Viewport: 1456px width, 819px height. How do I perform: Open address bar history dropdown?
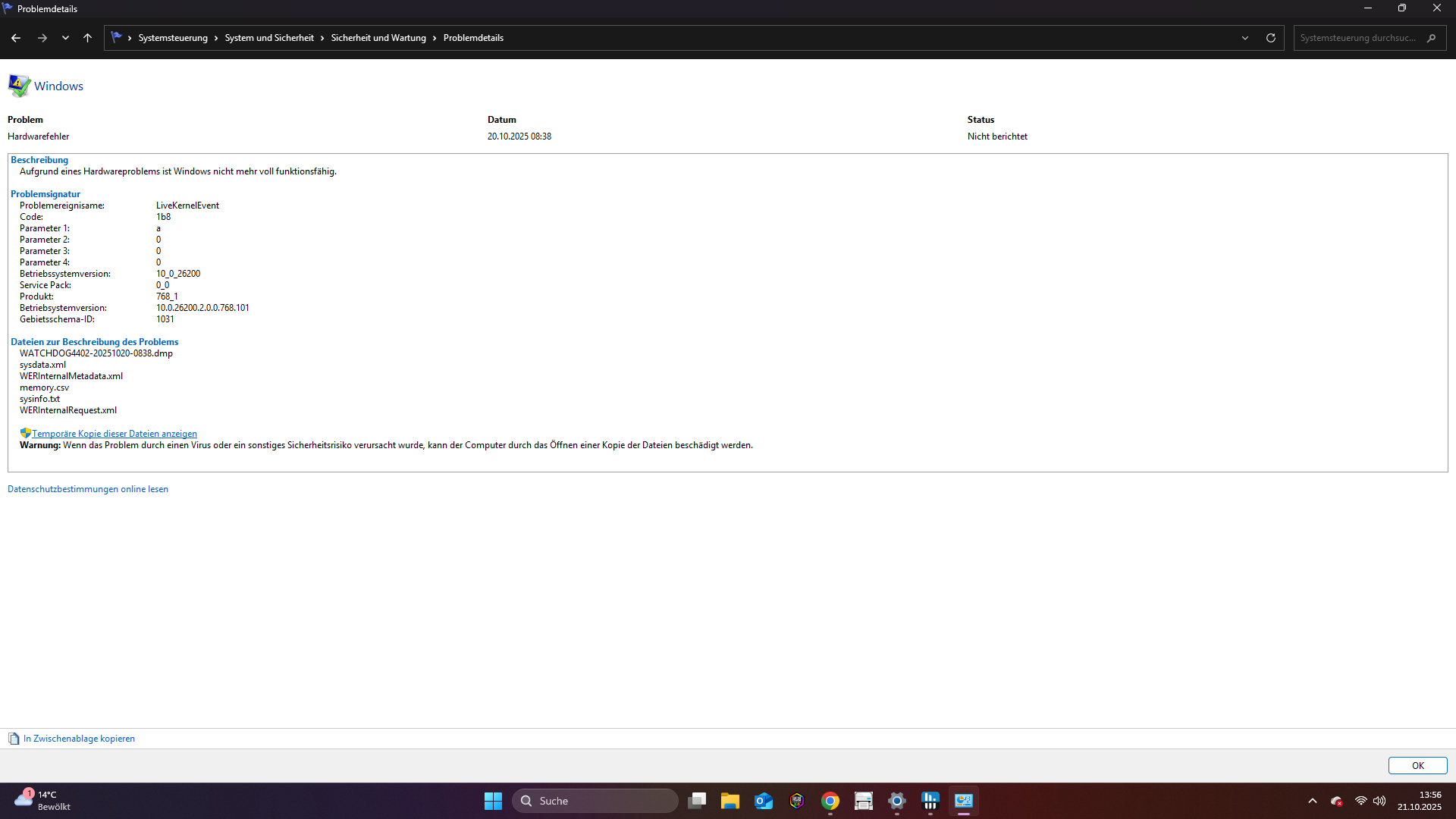1245,38
